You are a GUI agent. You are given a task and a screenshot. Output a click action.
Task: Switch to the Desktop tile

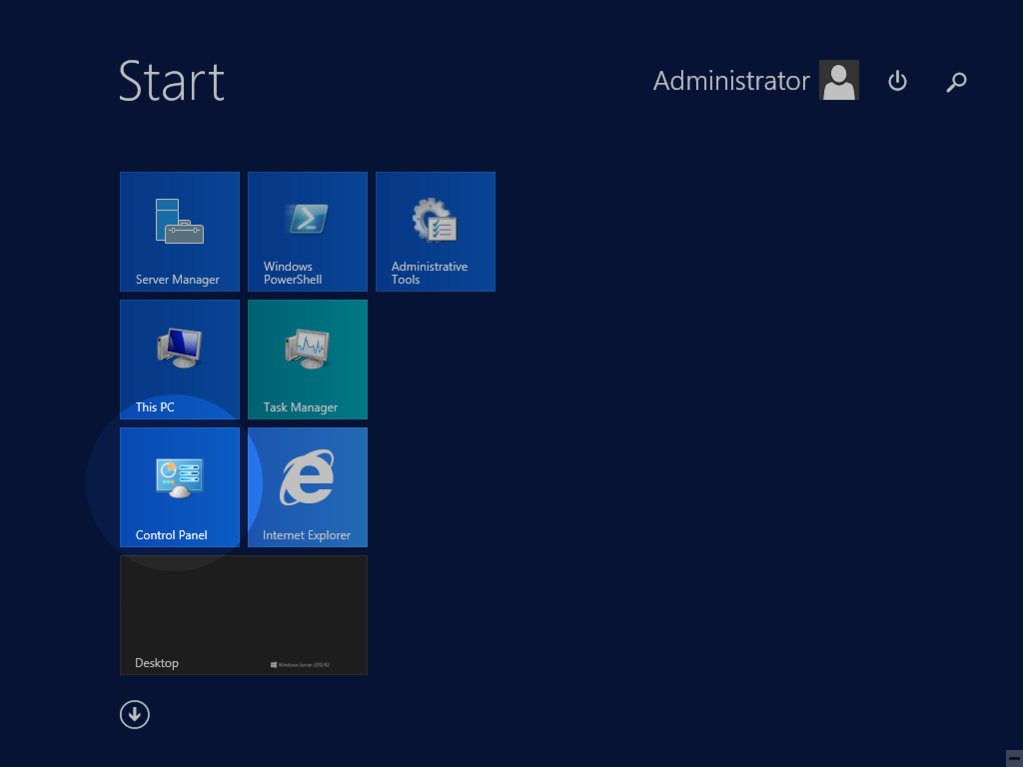[x=243, y=614]
